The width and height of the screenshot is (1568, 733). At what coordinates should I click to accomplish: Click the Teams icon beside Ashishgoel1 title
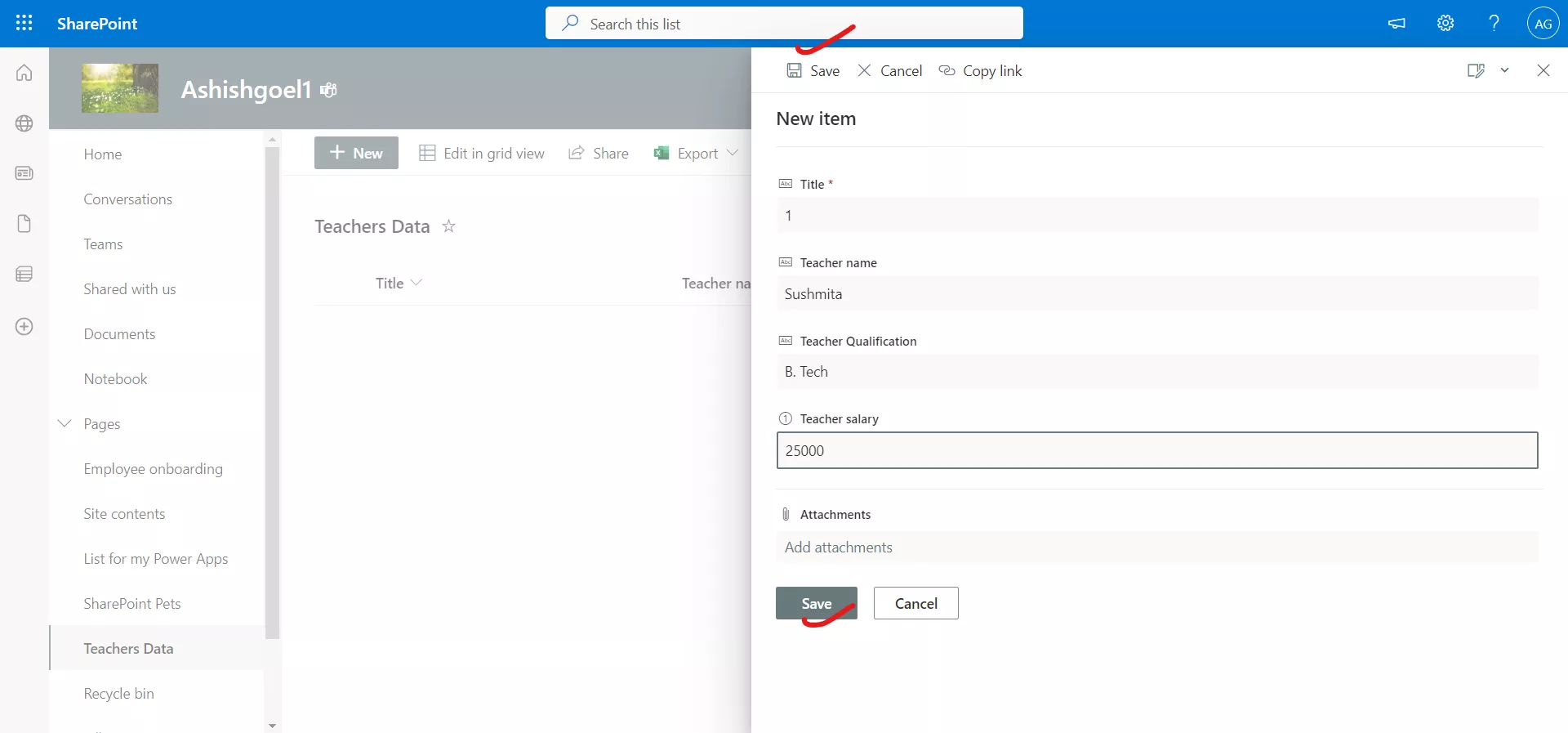(328, 90)
